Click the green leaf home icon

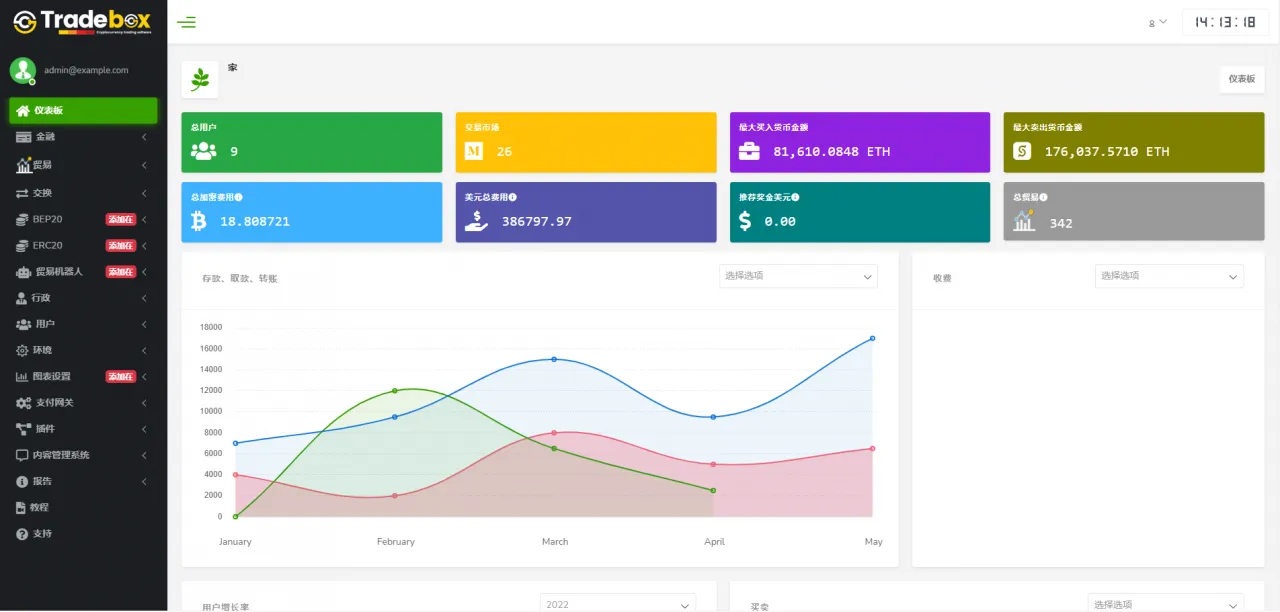[x=200, y=80]
